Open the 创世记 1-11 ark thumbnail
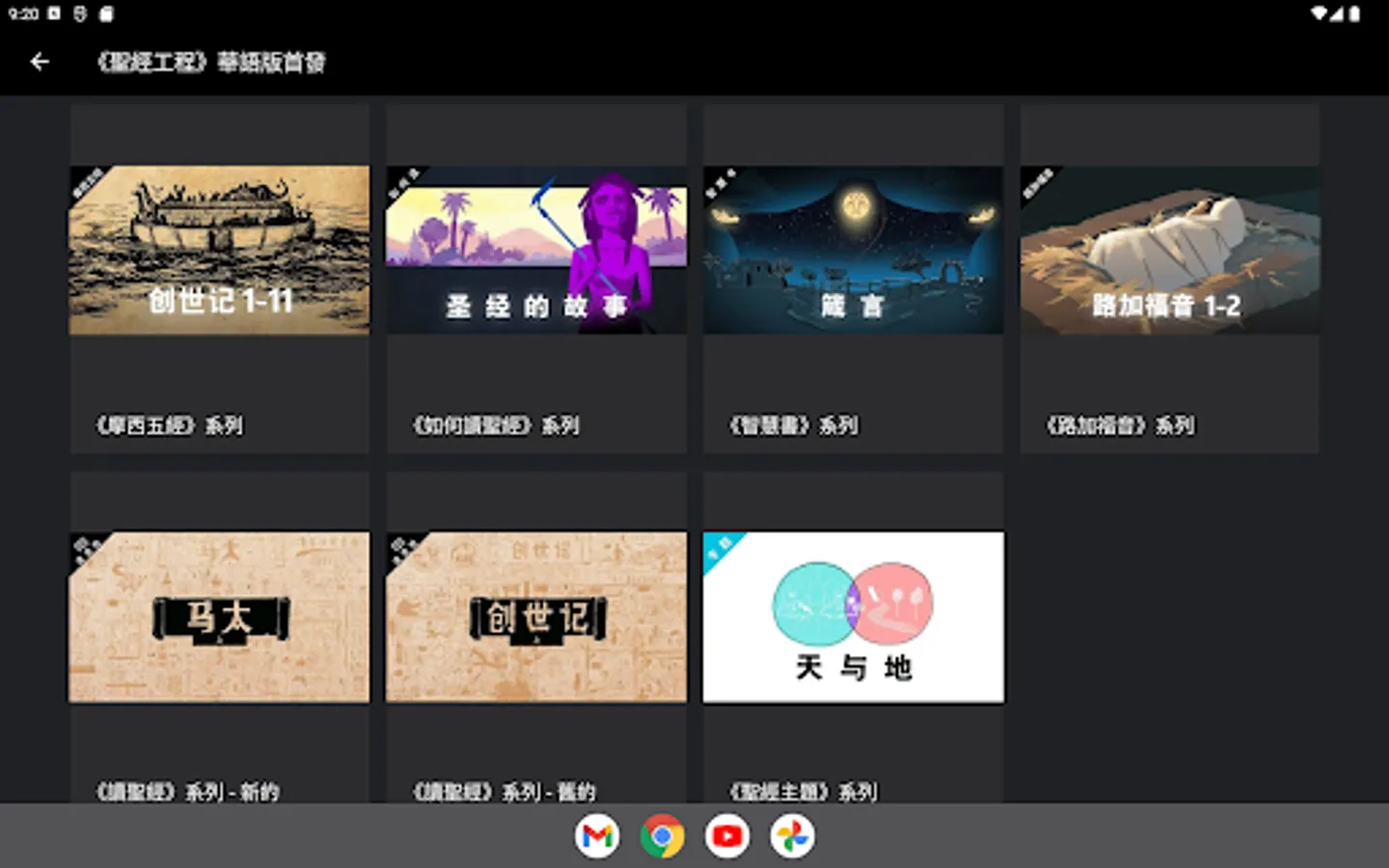Image resolution: width=1389 pixels, height=868 pixels. (219, 250)
